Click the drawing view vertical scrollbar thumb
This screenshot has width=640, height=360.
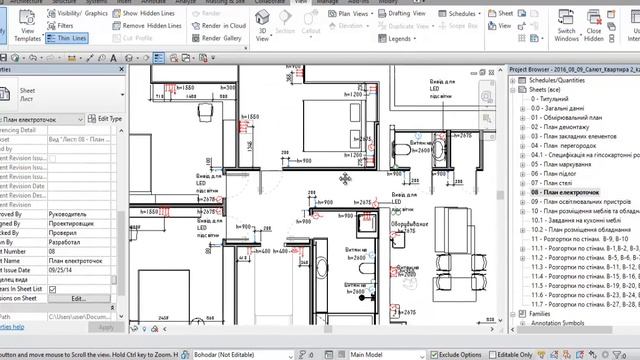pos(500,195)
